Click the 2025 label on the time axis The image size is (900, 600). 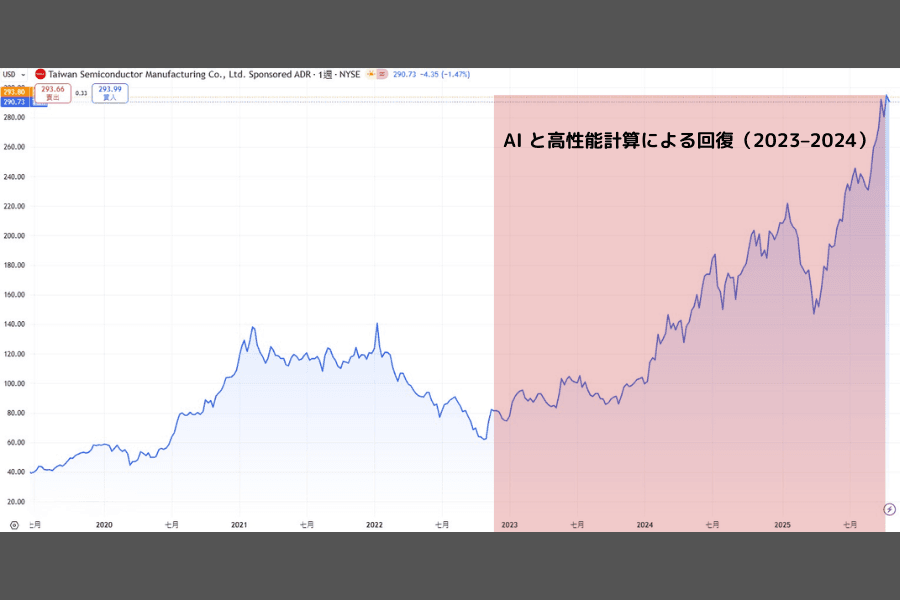click(x=782, y=525)
